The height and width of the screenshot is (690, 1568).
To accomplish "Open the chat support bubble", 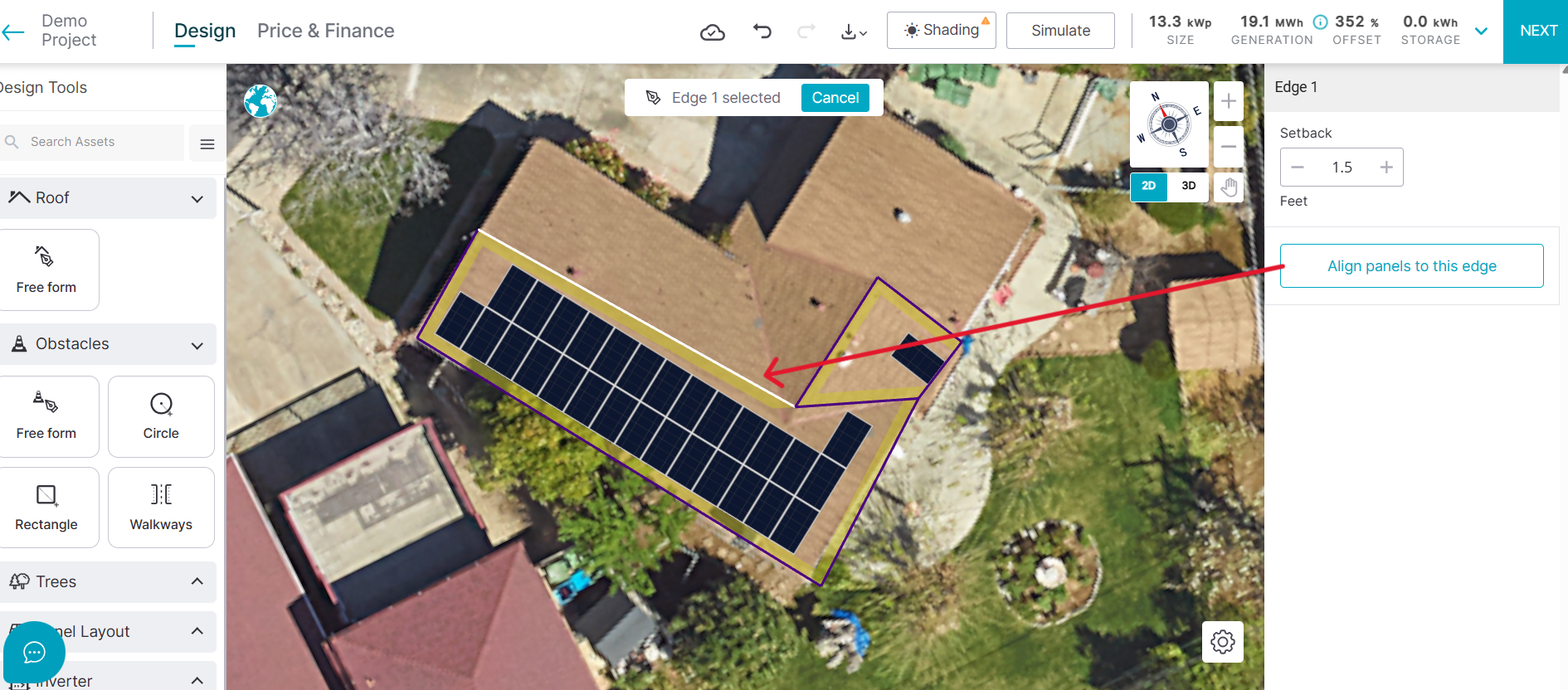I will point(34,653).
